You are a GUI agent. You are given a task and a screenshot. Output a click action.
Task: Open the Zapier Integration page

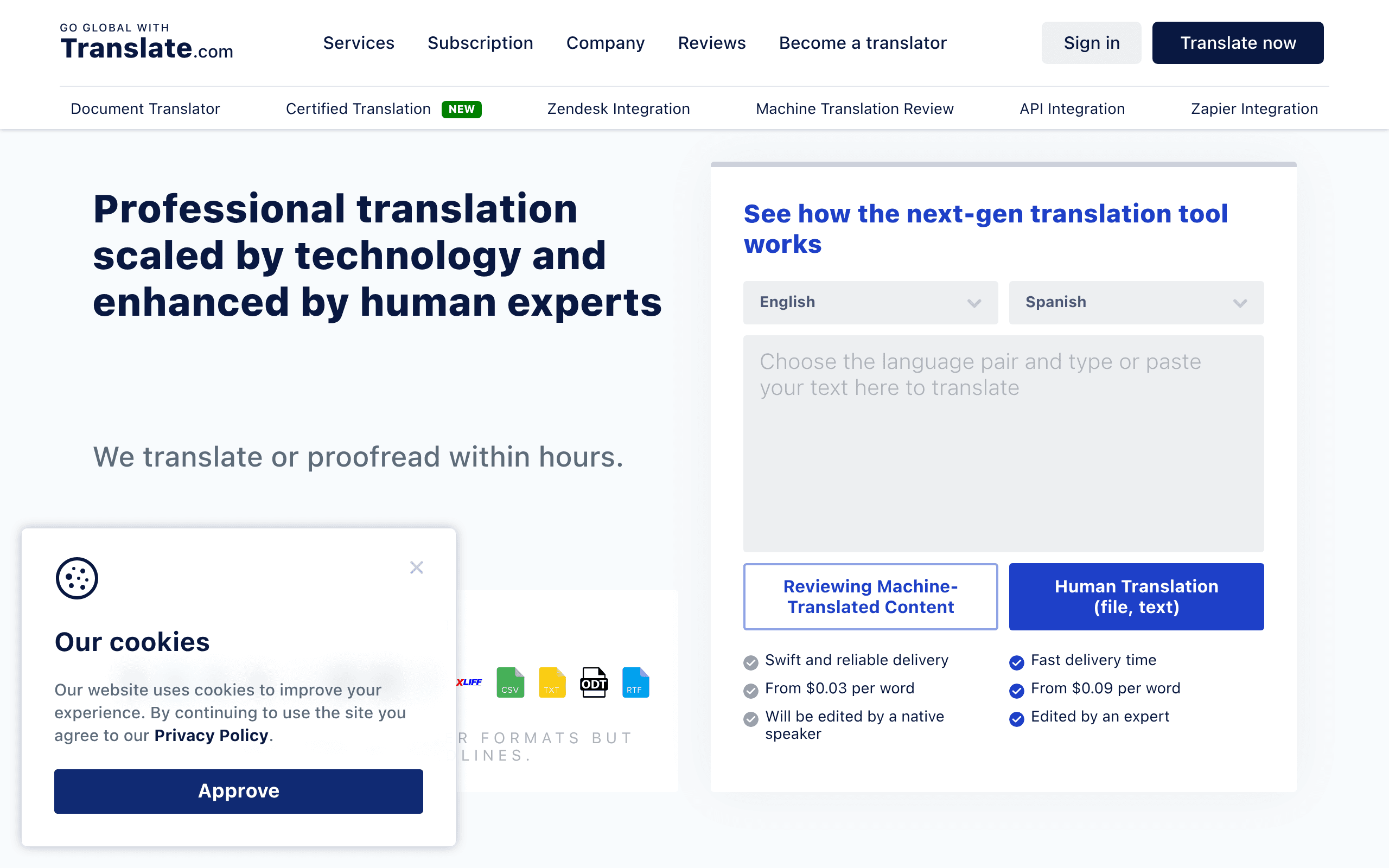pos(1254,108)
